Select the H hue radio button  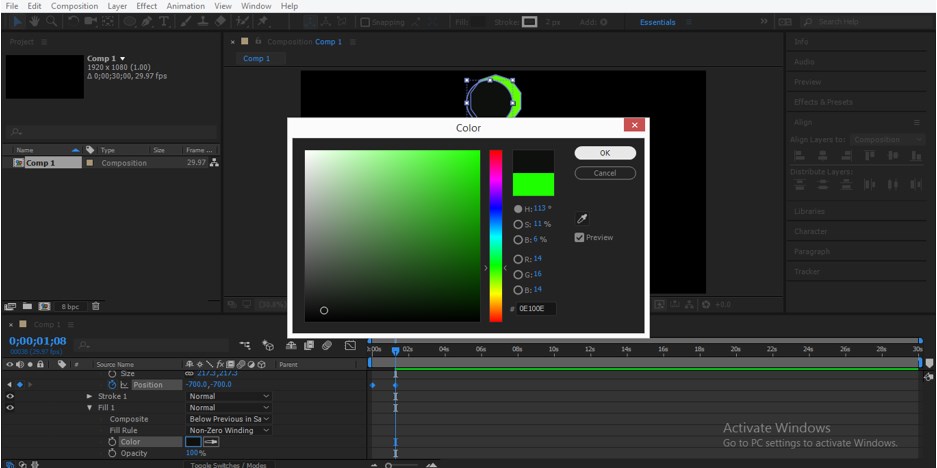point(518,209)
